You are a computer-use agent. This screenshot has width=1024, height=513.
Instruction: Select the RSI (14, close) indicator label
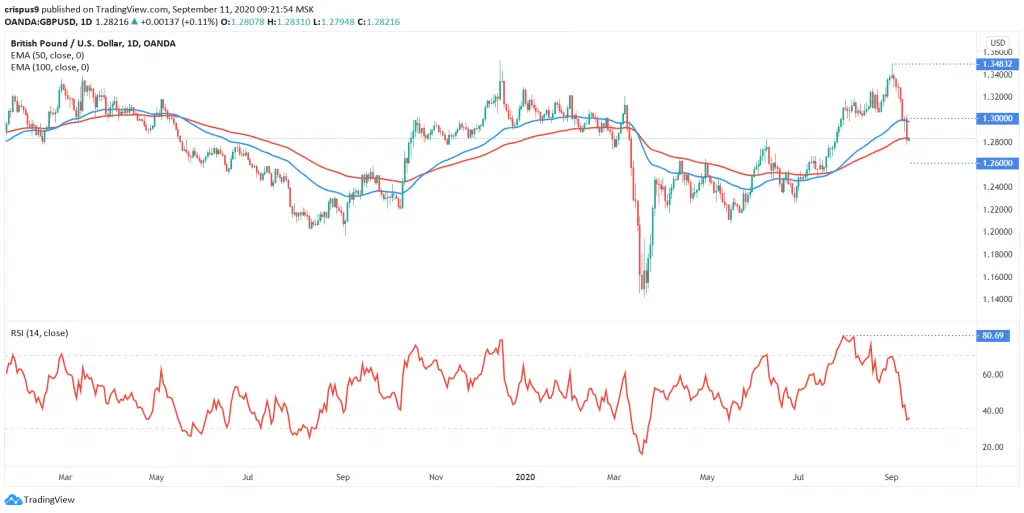click(39, 333)
